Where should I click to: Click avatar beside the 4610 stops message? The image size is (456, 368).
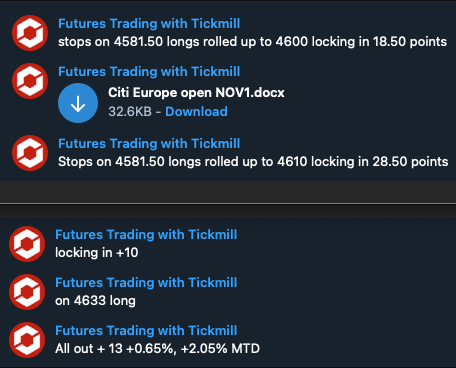tap(30, 153)
